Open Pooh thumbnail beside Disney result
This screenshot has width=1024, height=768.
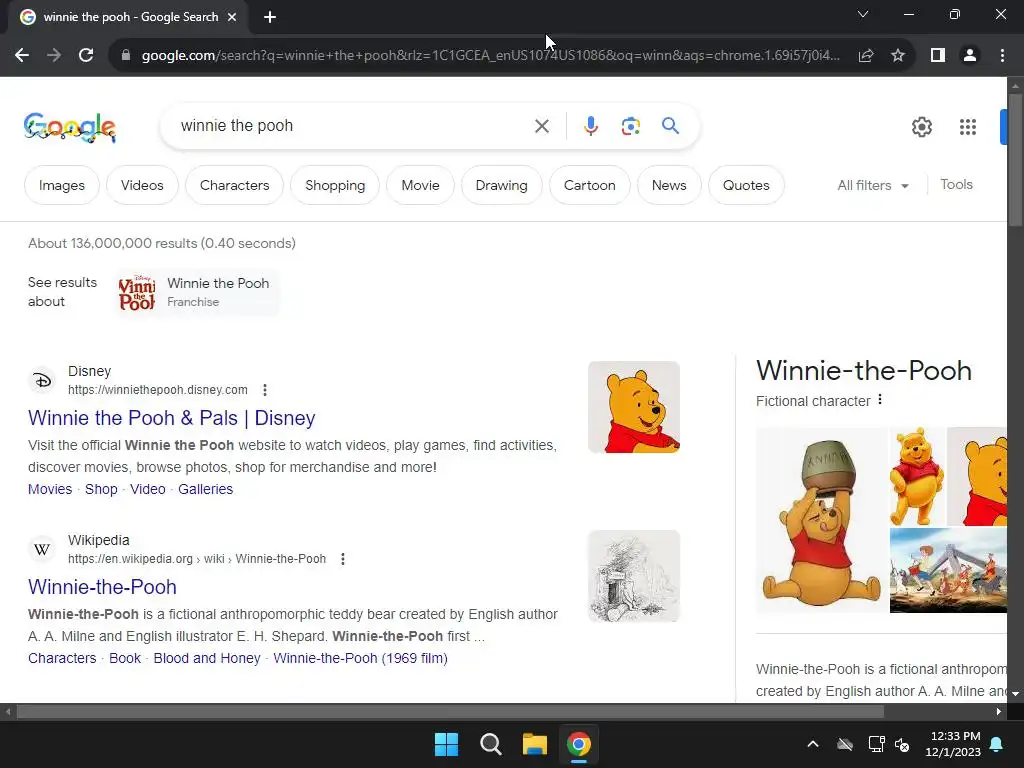633,407
